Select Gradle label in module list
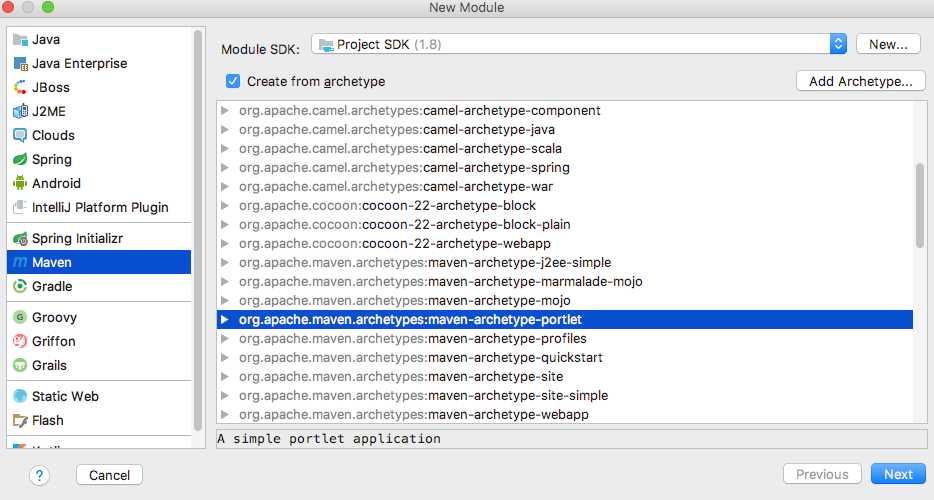The image size is (934, 500). tap(52, 286)
